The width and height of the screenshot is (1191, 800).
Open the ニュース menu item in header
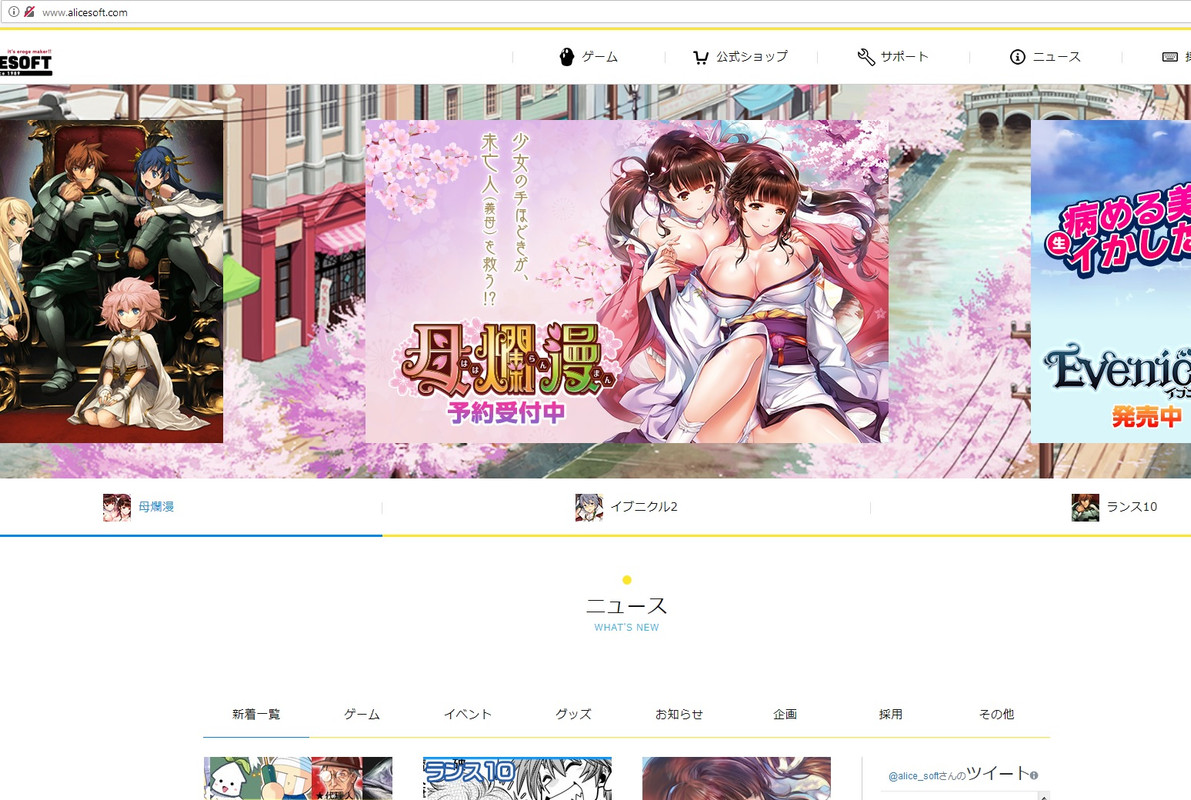(1045, 57)
